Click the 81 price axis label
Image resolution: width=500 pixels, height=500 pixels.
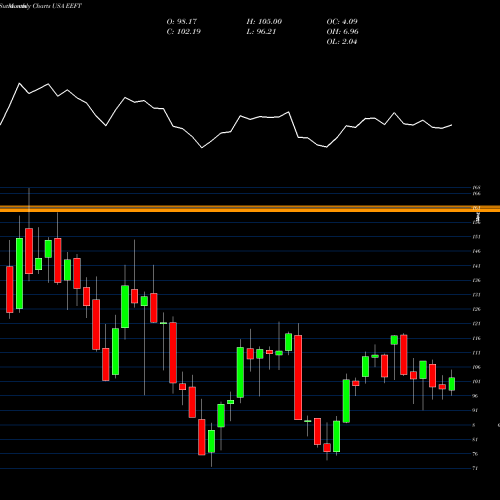coord(475,439)
